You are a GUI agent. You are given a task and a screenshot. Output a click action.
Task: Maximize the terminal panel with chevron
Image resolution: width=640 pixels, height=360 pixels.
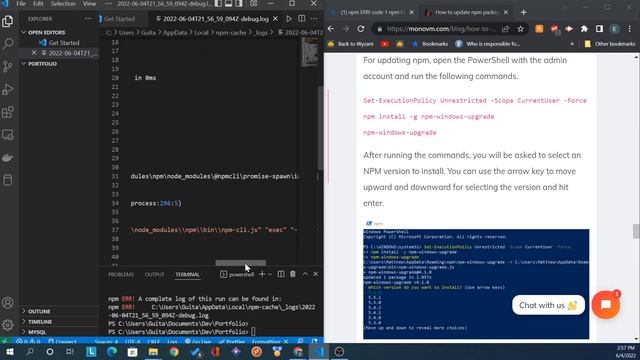pyautogui.click(x=305, y=274)
